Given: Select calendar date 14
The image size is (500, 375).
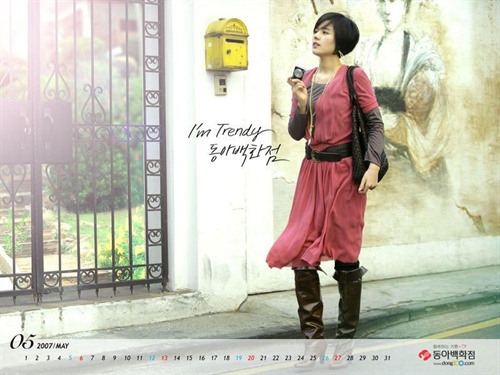Looking at the screenshot, I should (177, 358).
